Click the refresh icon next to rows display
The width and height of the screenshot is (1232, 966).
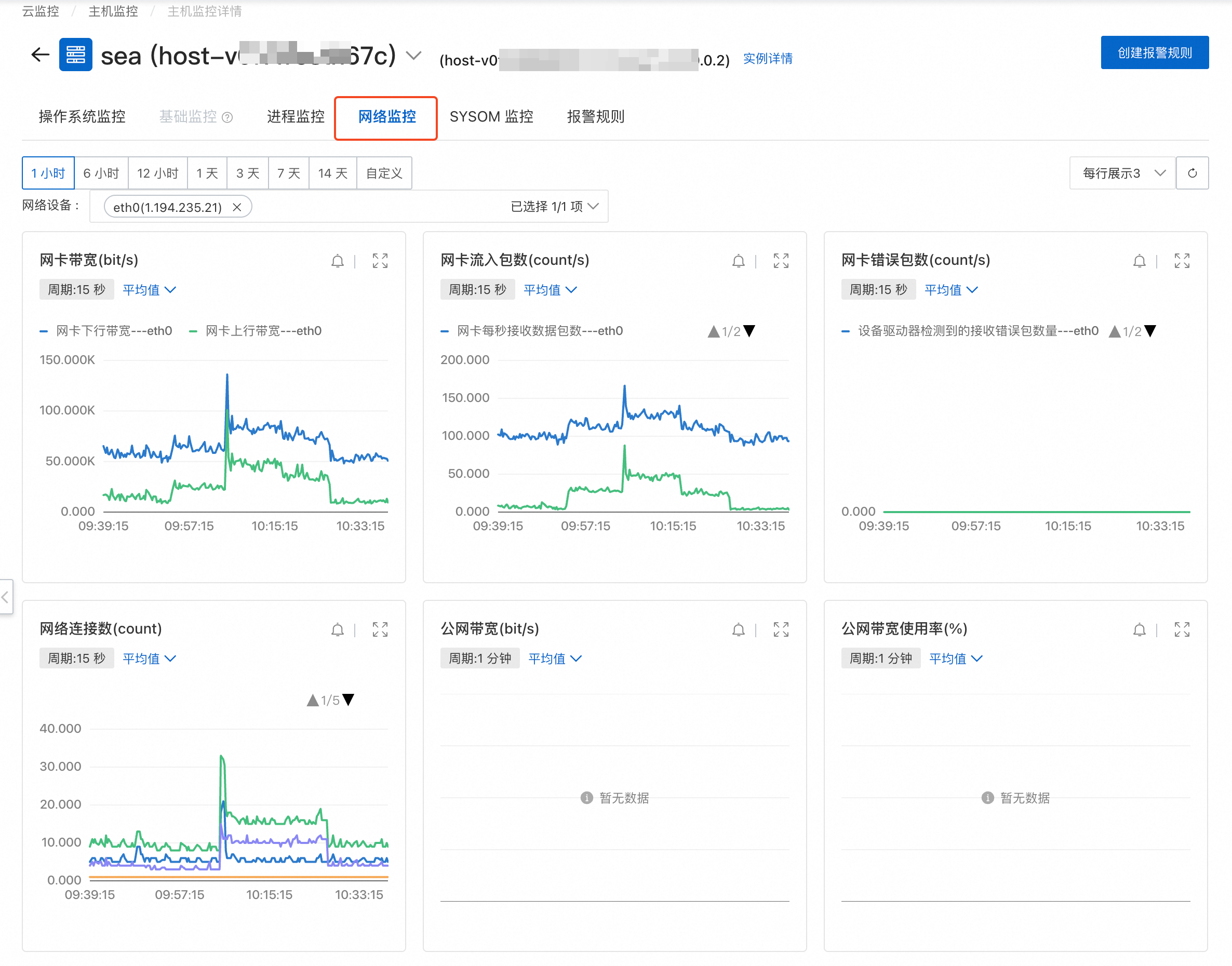(x=1192, y=173)
